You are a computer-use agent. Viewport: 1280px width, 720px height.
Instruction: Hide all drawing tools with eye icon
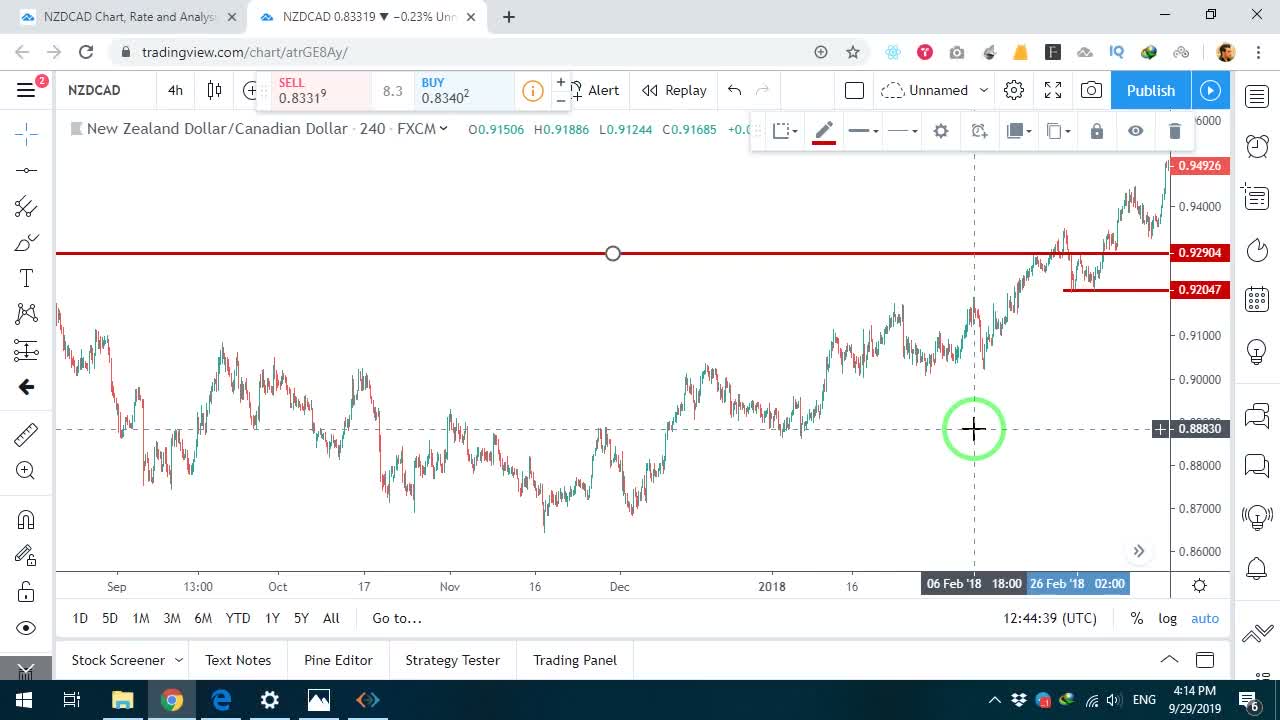tap(27, 628)
